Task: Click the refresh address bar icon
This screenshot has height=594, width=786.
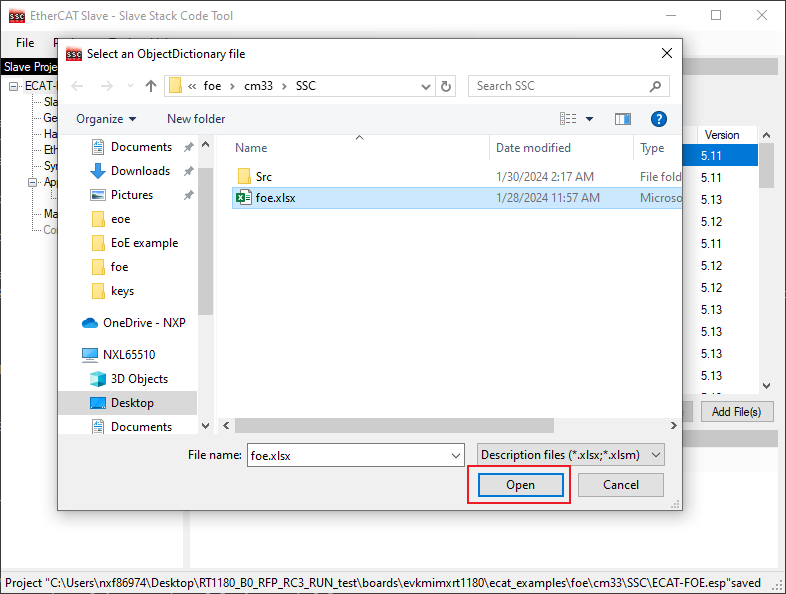Action: pos(446,86)
